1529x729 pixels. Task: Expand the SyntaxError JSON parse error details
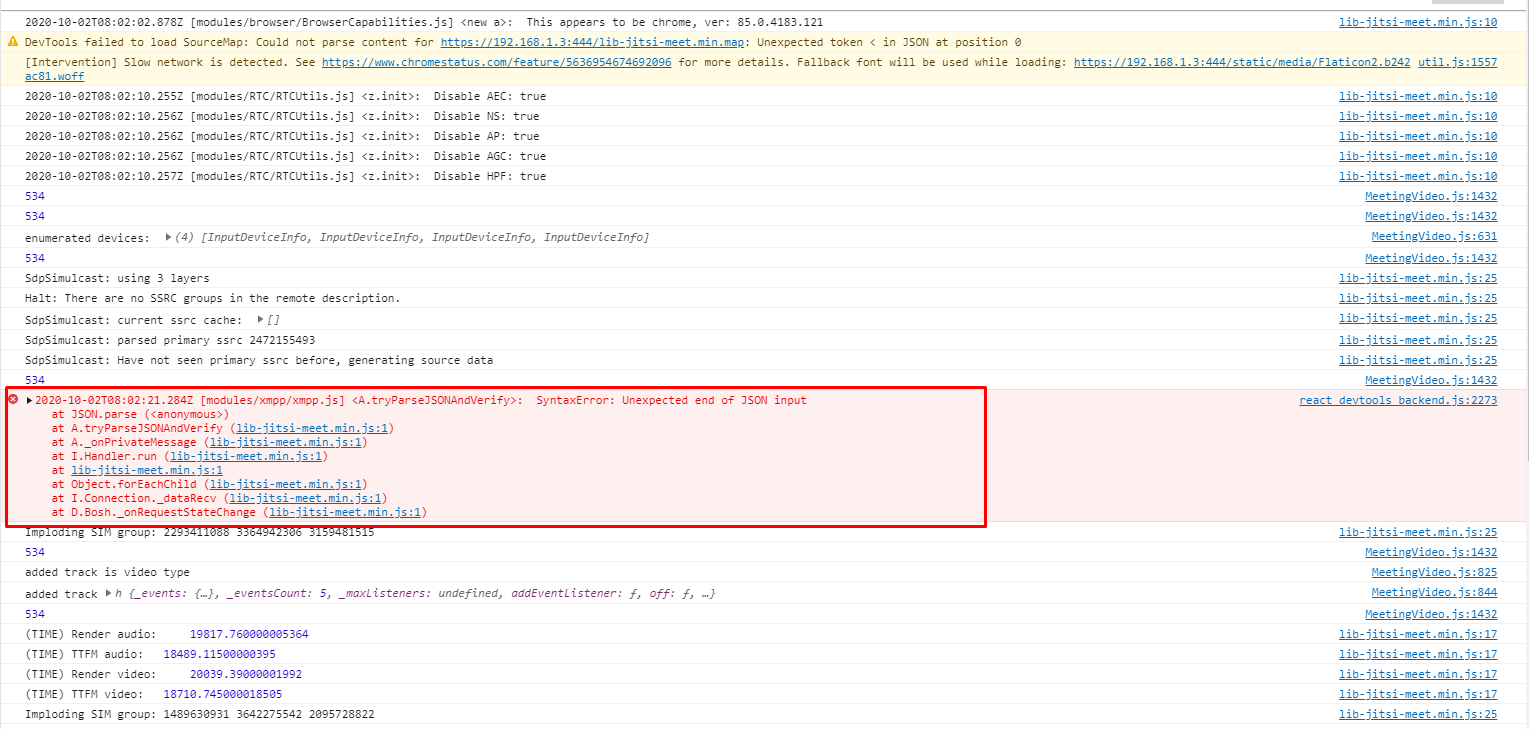(x=28, y=400)
